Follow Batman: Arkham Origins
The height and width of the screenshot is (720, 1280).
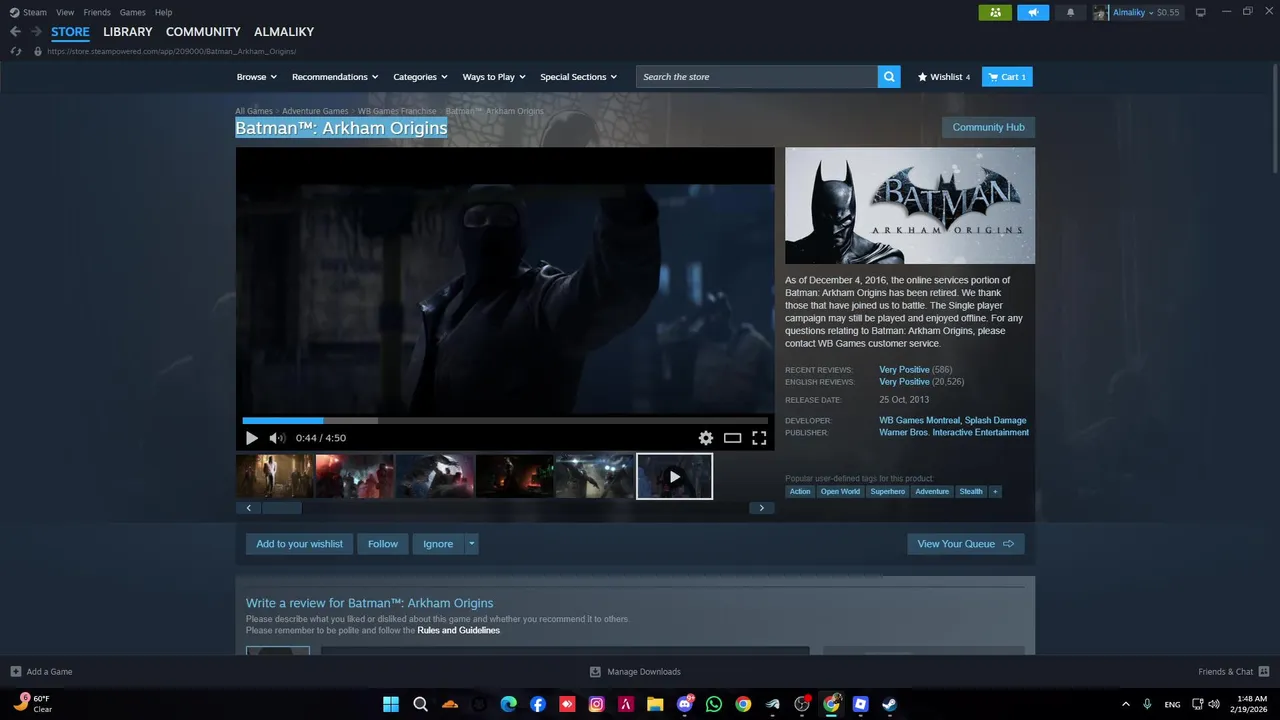pyautogui.click(x=383, y=544)
